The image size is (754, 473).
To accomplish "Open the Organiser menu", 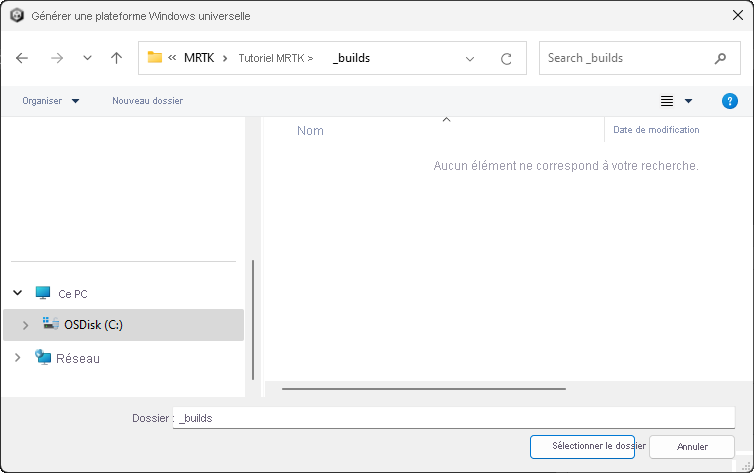I will coord(50,101).
